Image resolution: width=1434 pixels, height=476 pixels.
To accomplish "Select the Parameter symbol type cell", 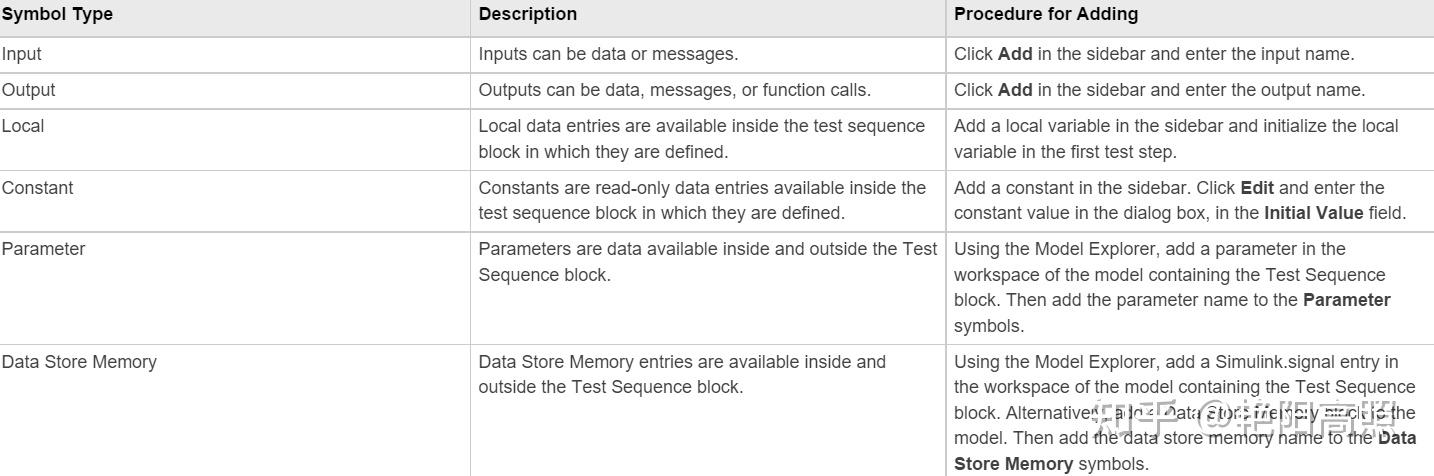I will coord(43,249).
